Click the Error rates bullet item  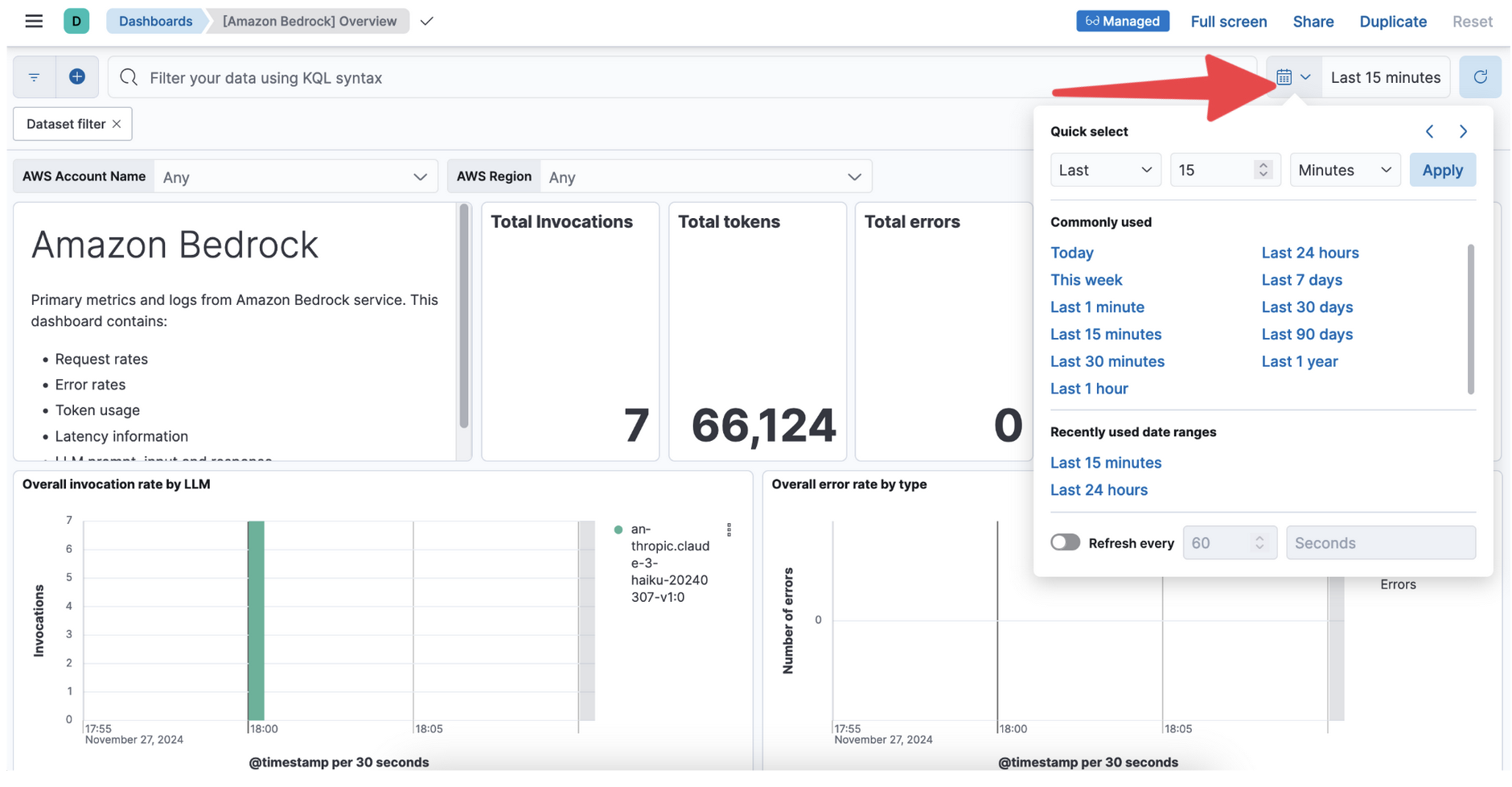[x=90, y=385]
